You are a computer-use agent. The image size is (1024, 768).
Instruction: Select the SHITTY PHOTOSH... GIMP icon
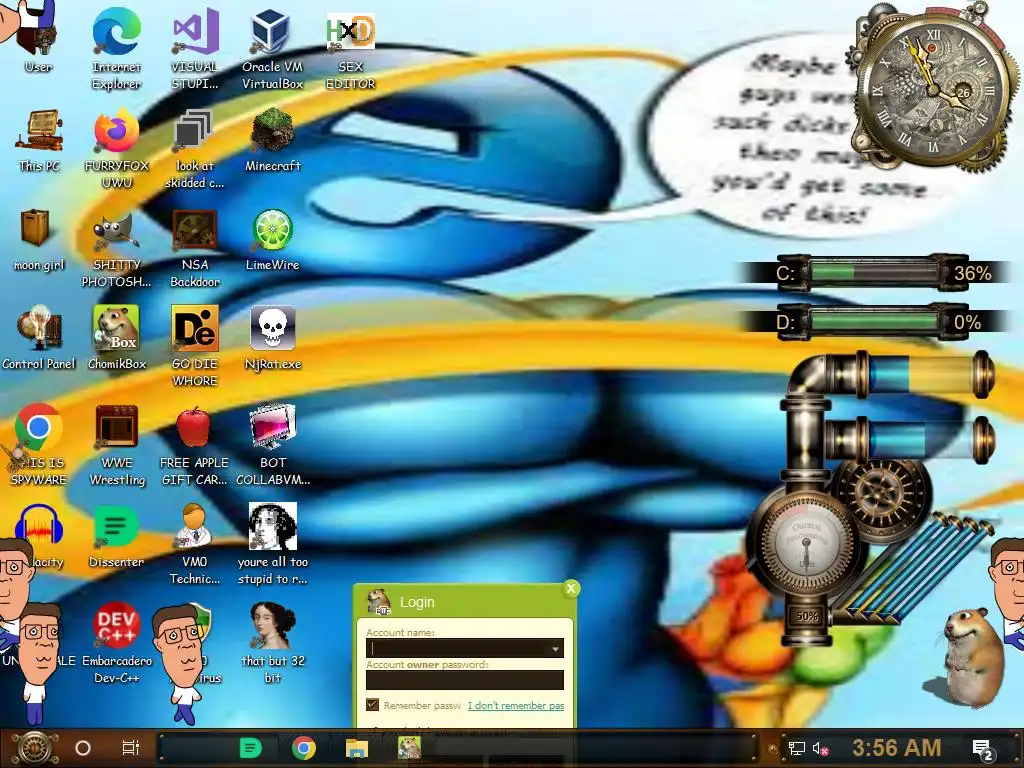tap(116, 248)
